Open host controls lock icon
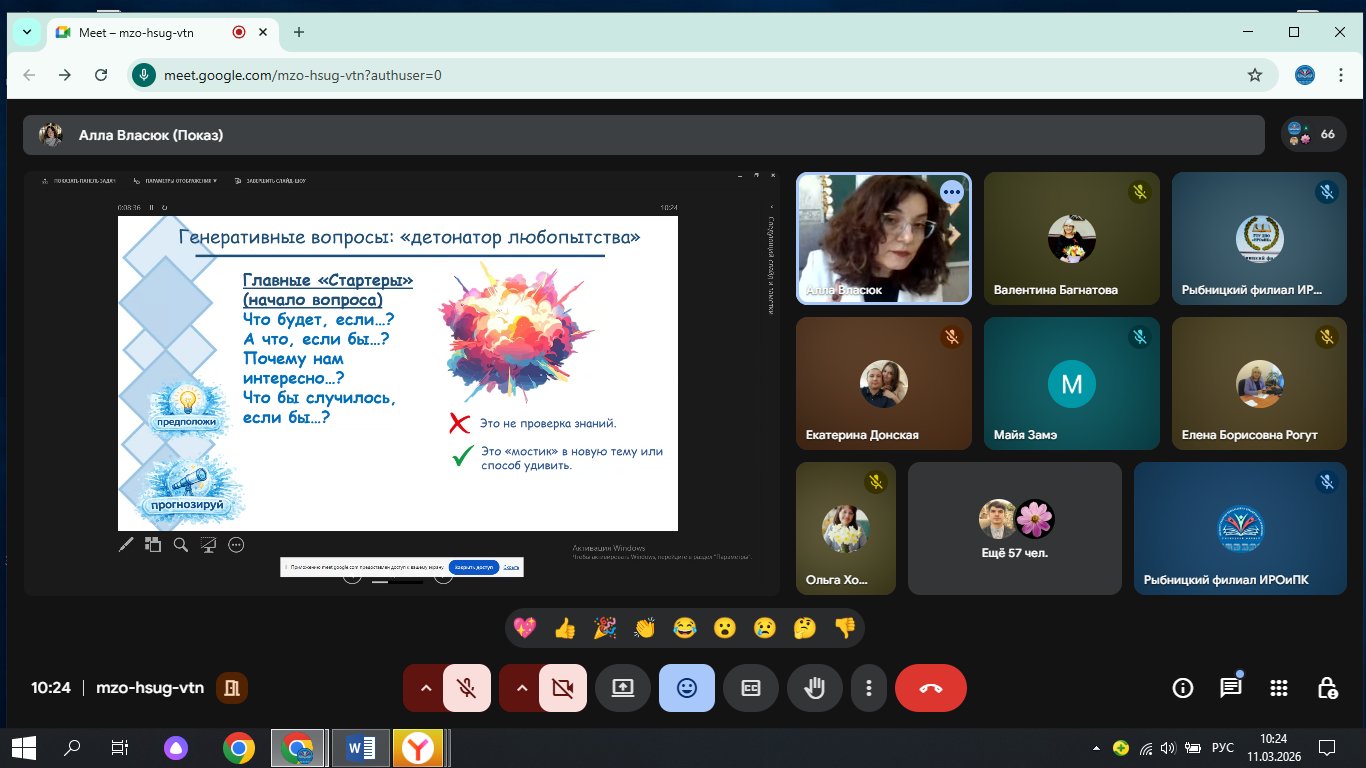Viewport: 1366px width, 768px height. click(1327, 688)
